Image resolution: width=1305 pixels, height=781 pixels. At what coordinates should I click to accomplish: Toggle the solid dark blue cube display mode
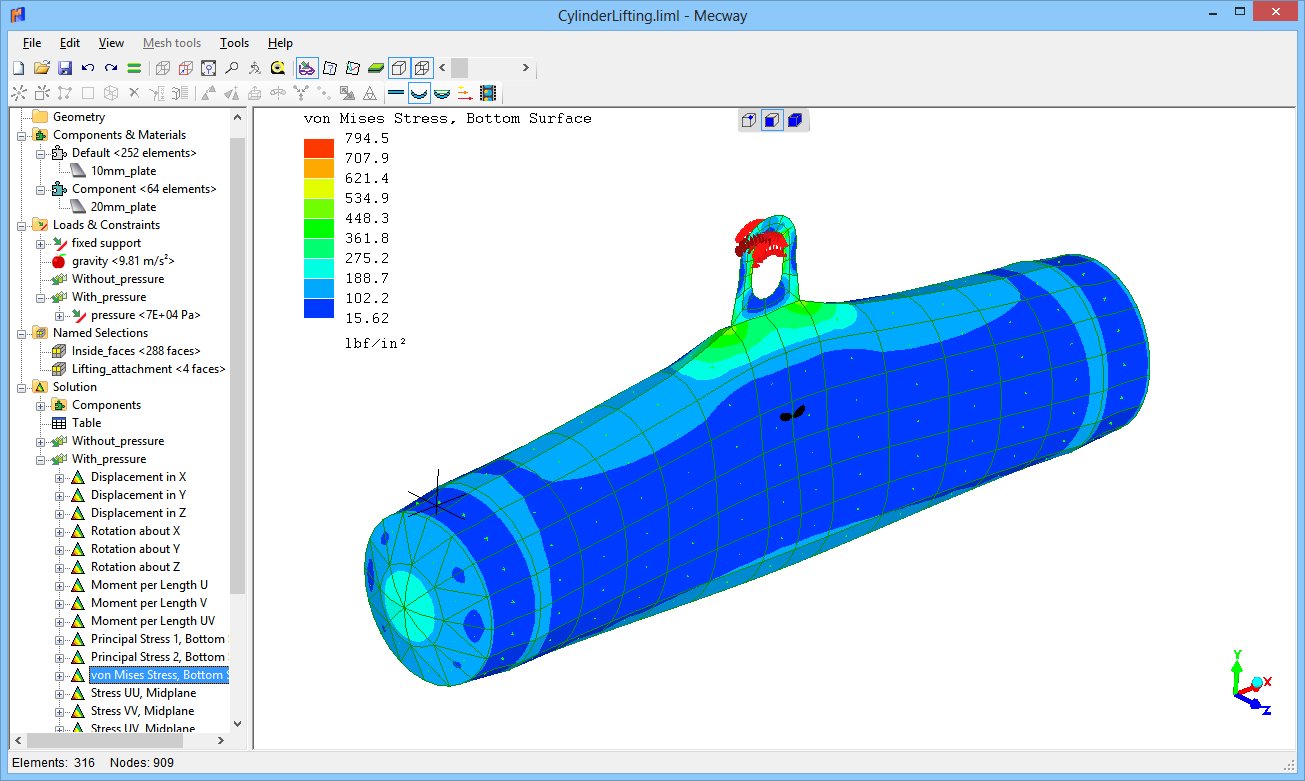pos(795,121)
